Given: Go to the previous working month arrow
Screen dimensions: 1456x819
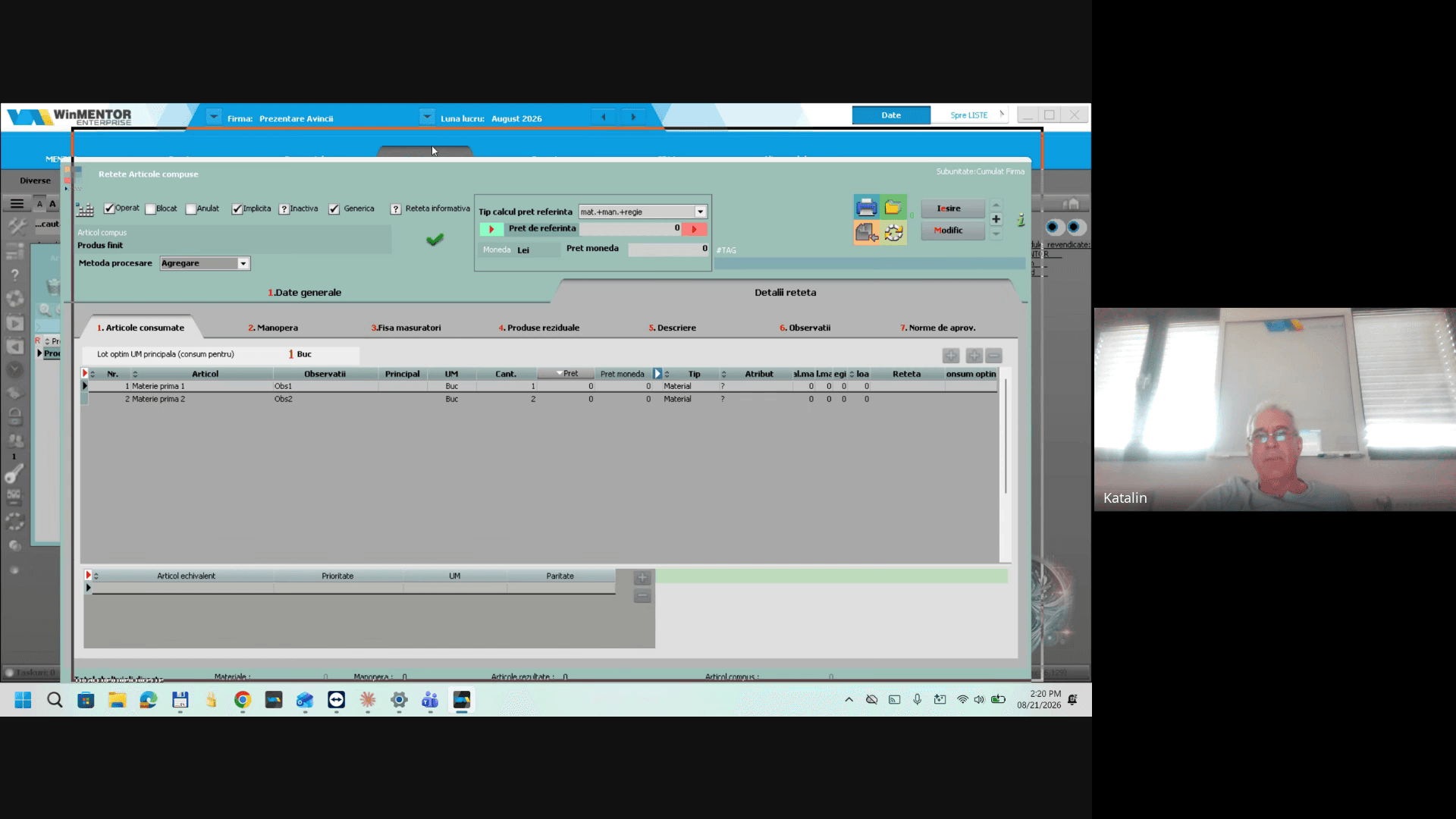Looking at the screenshot, I should (604, 117).
